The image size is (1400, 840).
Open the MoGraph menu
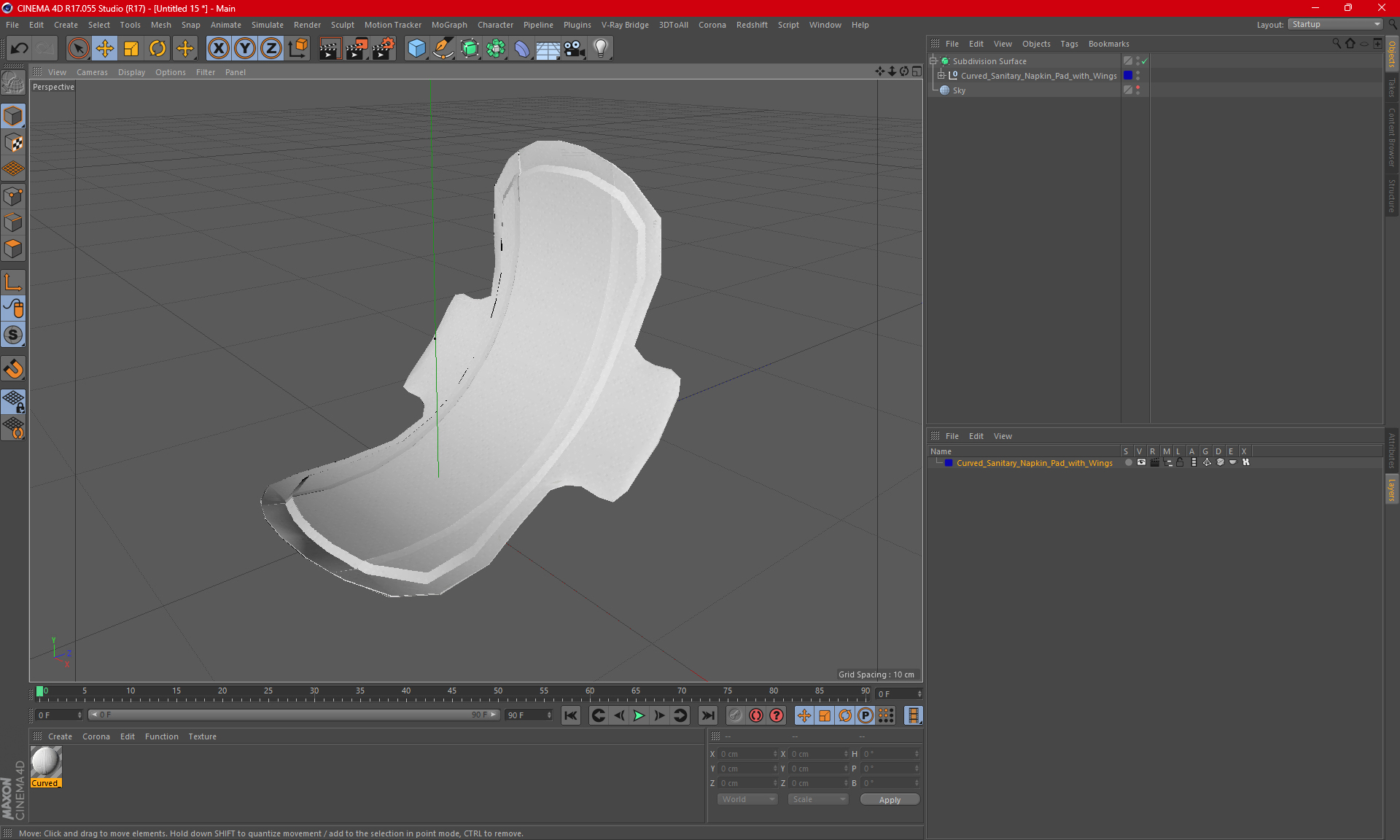coord(449,25)
